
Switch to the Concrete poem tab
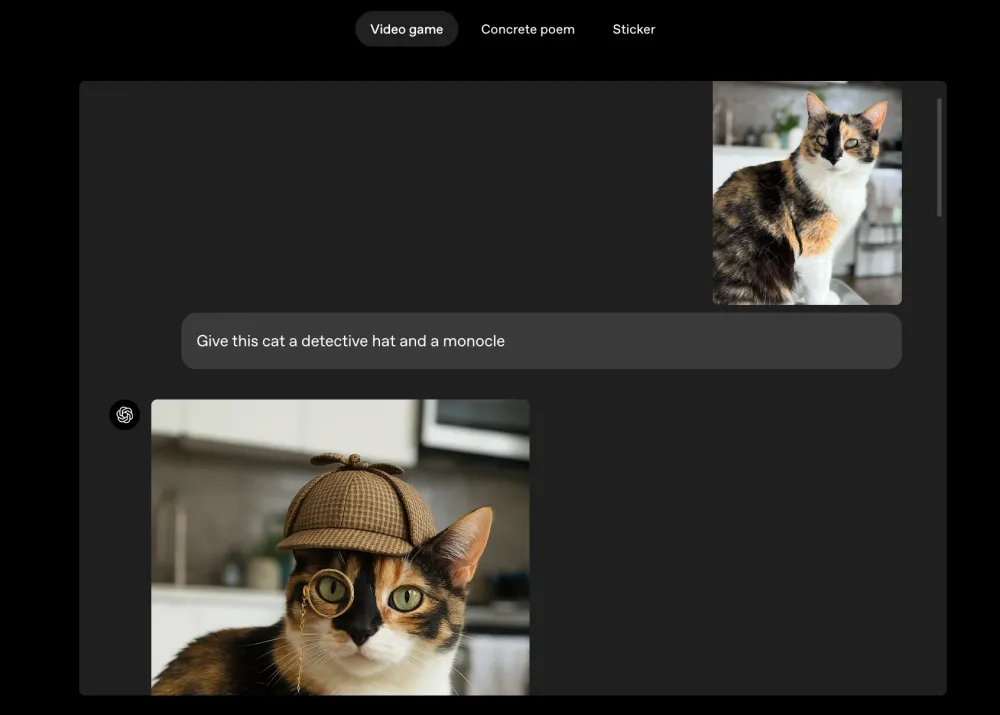click(x=527, y=29)
